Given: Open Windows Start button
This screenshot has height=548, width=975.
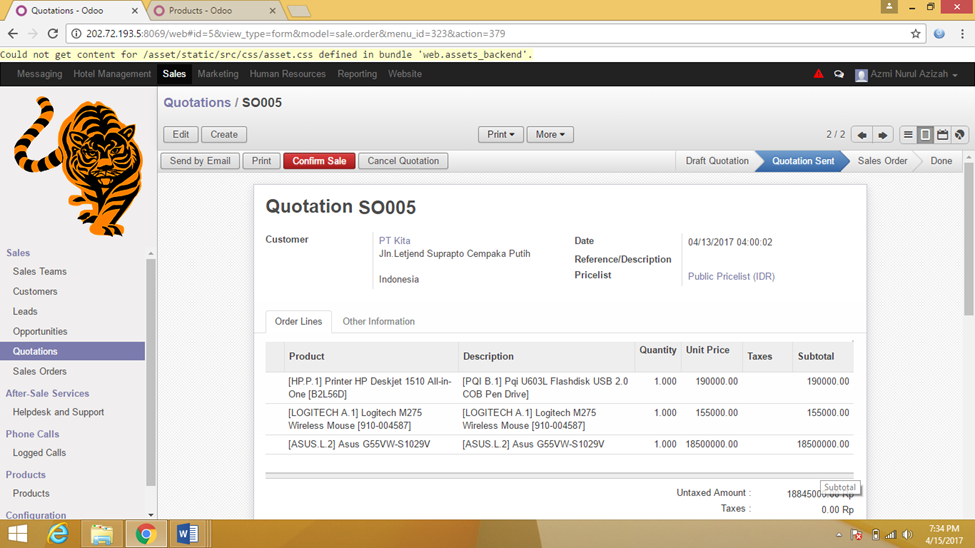Looking at the screenshot, I should 17,534.
